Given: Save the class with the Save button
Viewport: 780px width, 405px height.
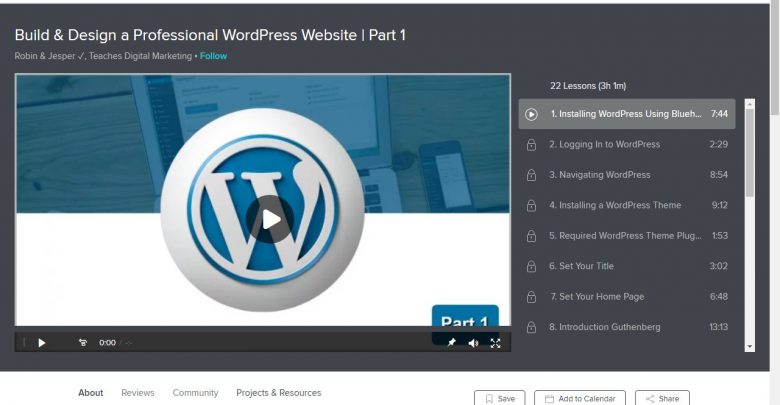Looking at the screenshot, I should tap(499, 398).
